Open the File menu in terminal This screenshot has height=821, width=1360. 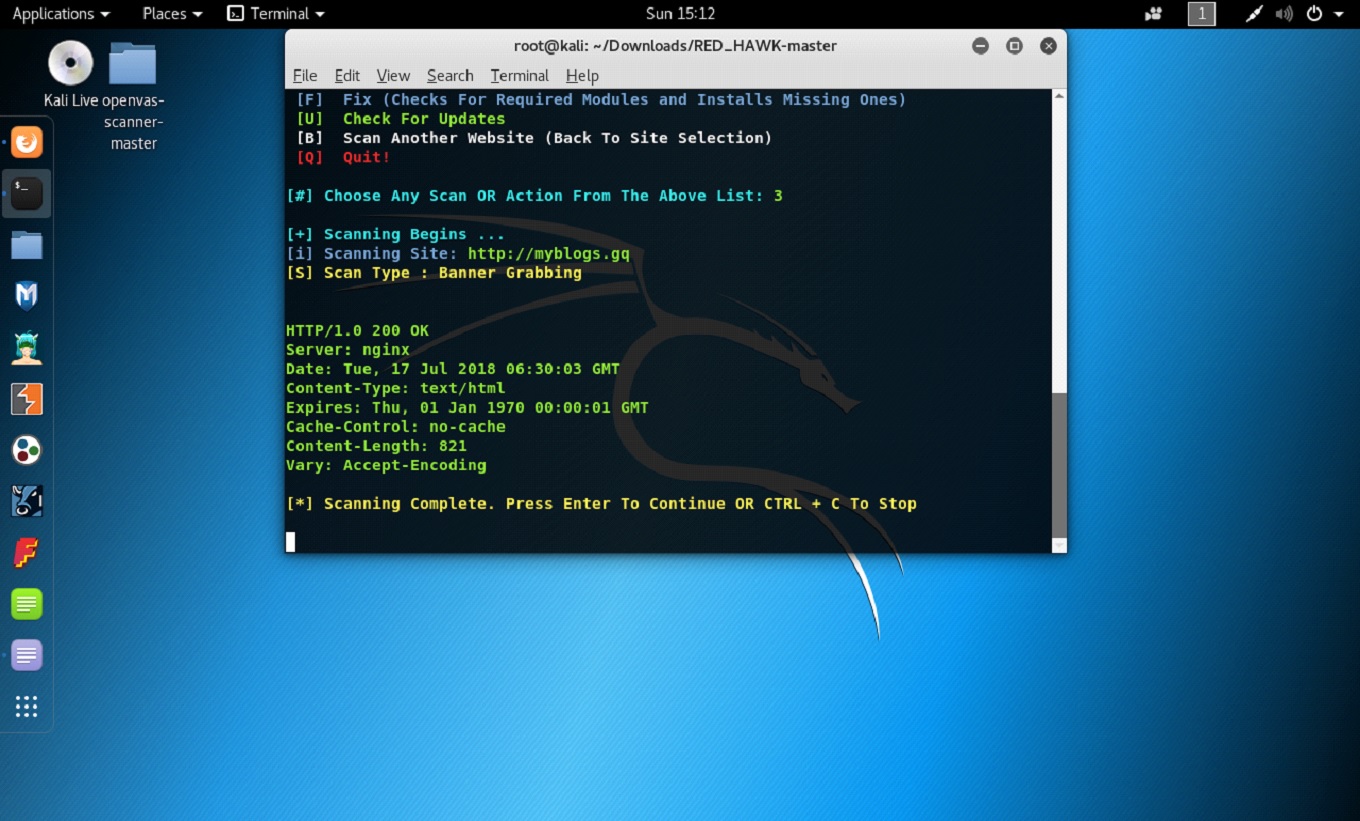(x=305, y=76)
